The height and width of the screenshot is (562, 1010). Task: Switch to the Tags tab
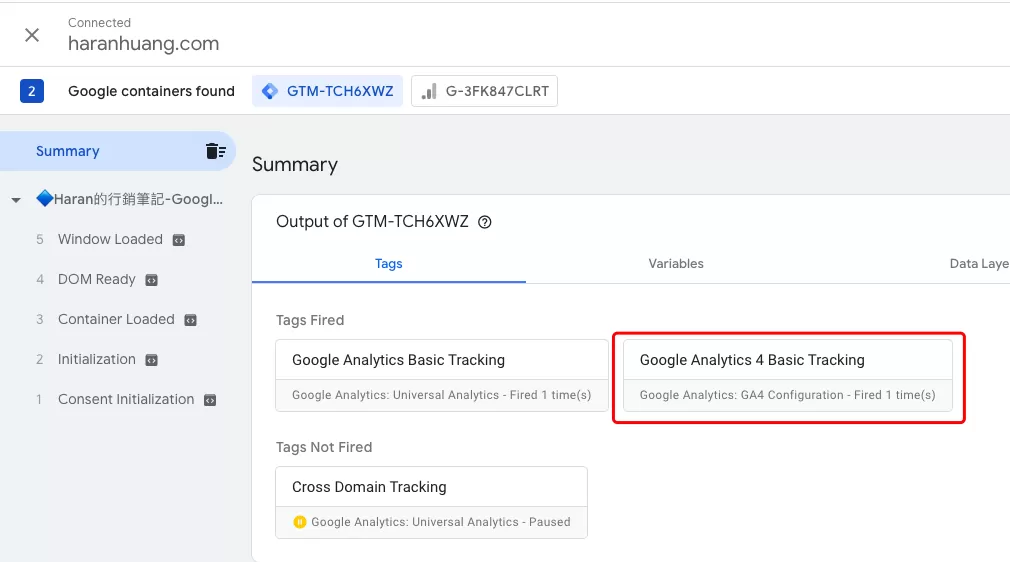[x=388, y=264]
